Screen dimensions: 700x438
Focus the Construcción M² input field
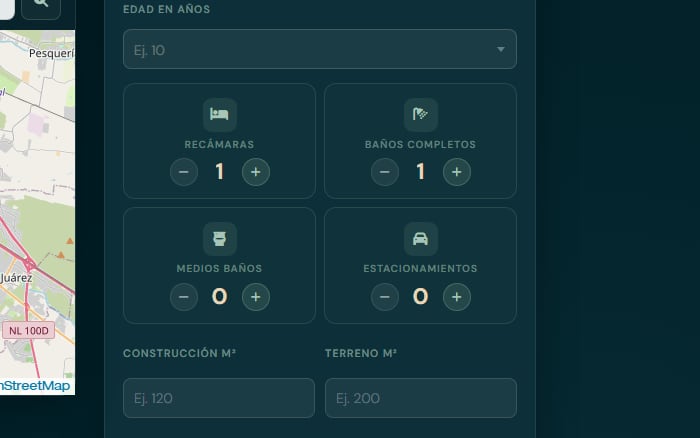pyautogui.click(x=219, y=398)
